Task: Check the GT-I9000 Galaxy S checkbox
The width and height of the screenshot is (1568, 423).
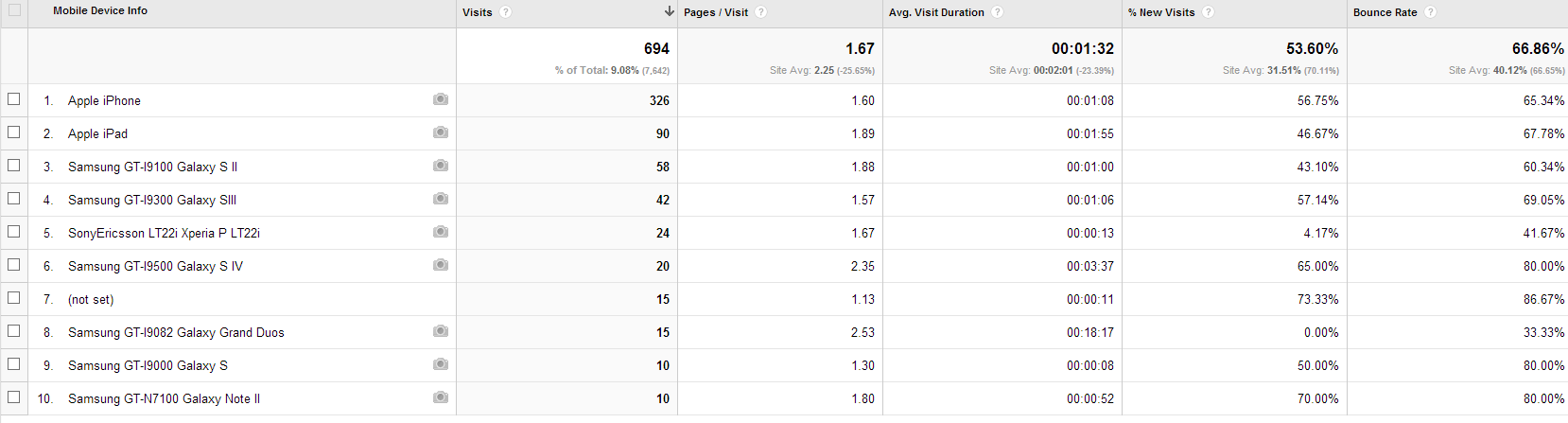Action: [x=13, y=364]
